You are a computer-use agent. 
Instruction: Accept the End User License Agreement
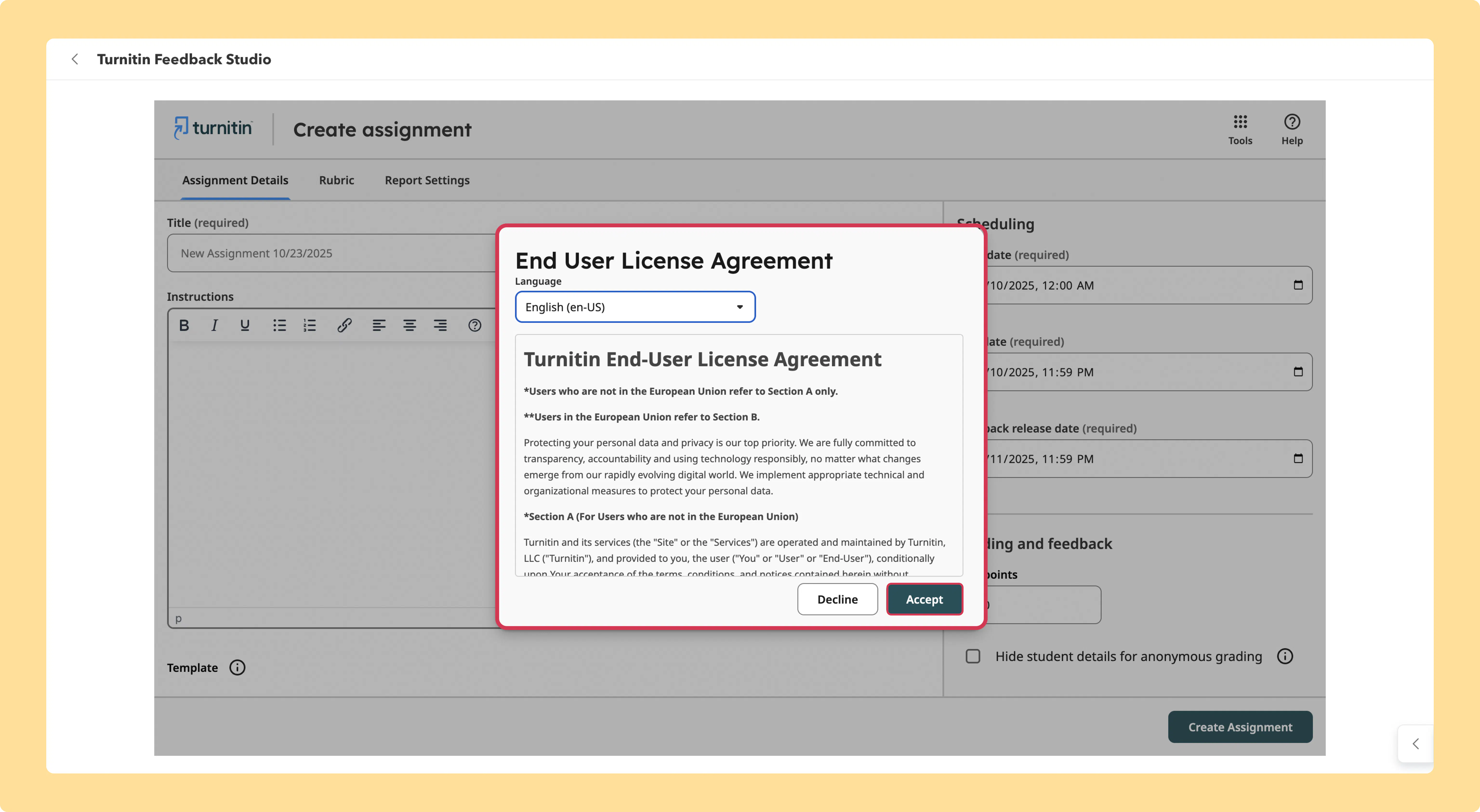click(925, 600)
